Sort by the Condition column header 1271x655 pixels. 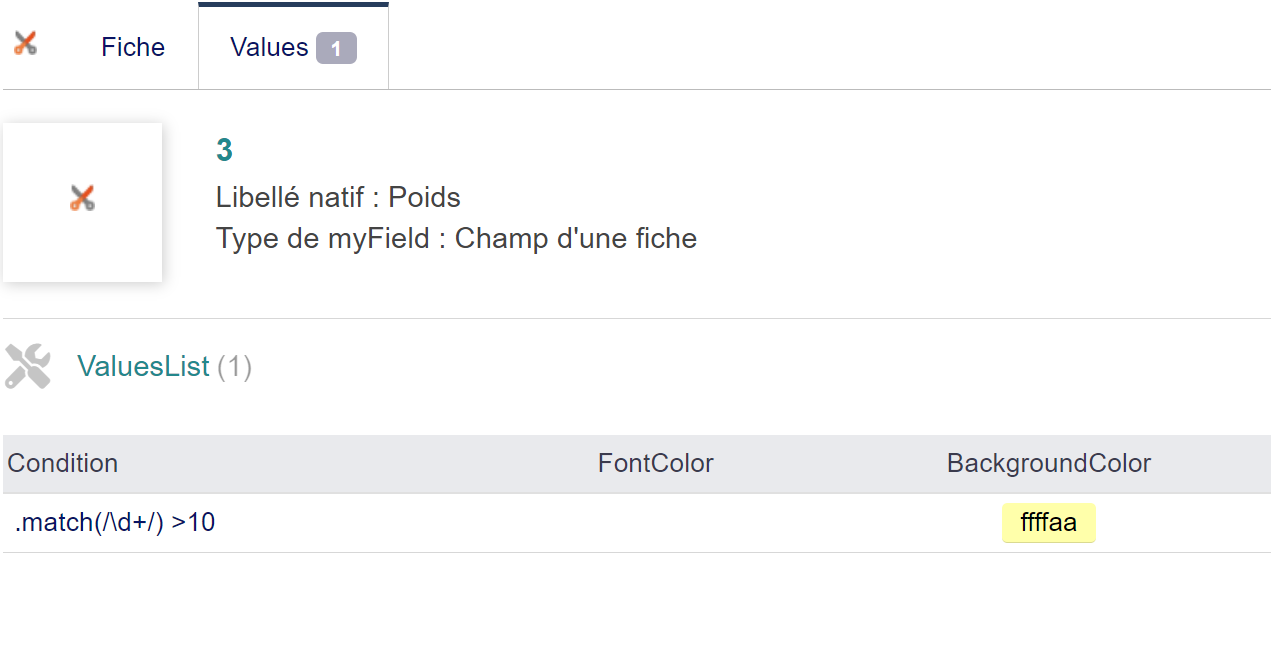pyautogui.click(x=63, y=463)
